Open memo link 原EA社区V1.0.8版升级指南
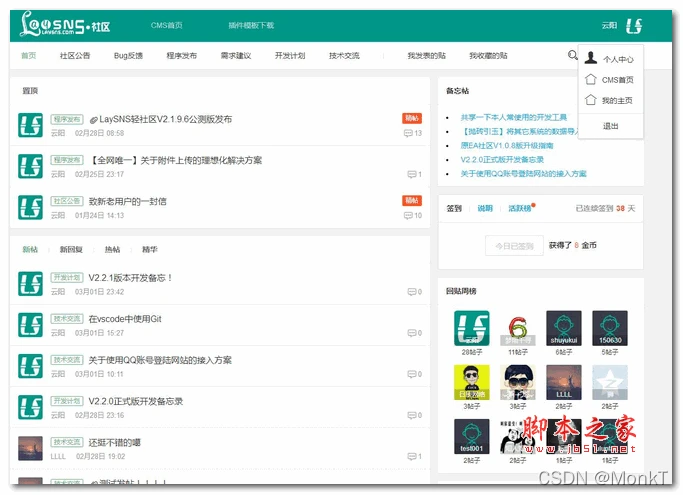Image resolution: width=683 pixels, height=495 pixels. (507, 146)
